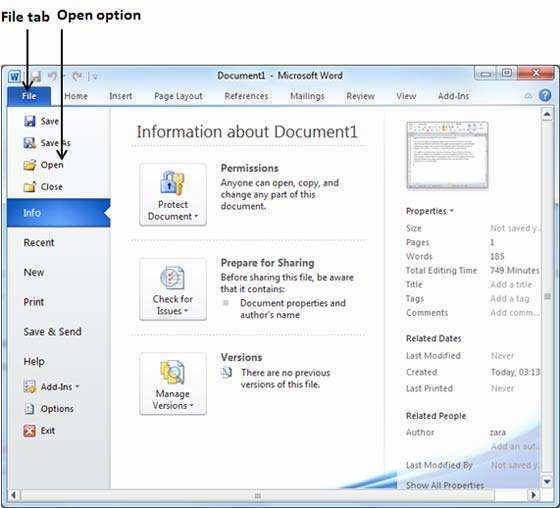Click the Open folder icon
This screenshot has width=560, height=508.
(x=30, y=165)
